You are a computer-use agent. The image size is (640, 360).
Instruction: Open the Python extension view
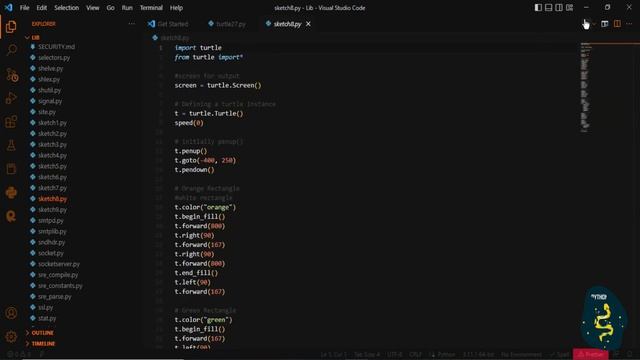tap(11, 193)
